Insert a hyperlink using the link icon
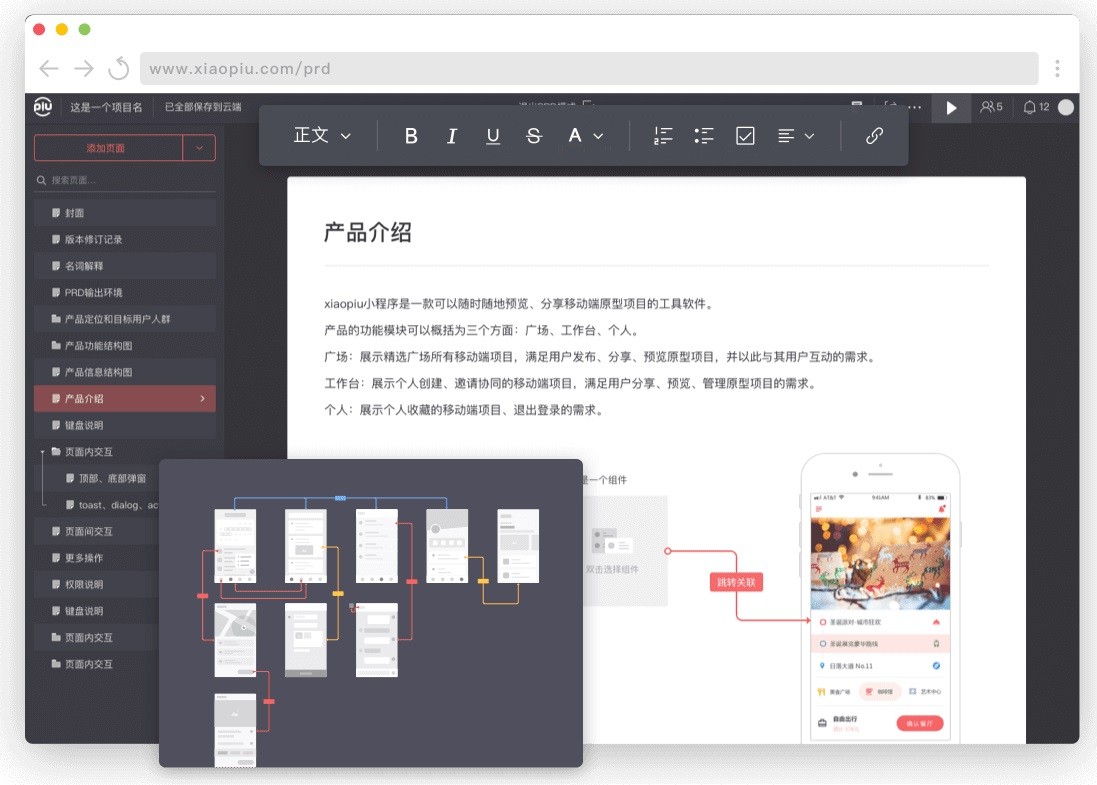1097x785 pixels. pyautogui.click(x=874, y=136)
